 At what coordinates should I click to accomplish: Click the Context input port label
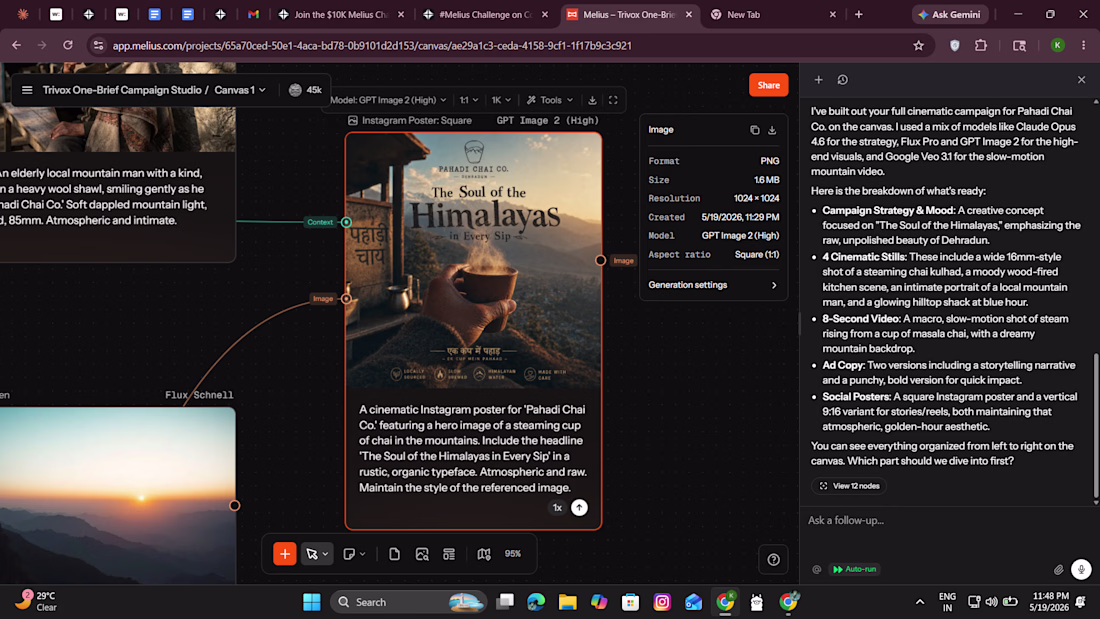[320, 222]
